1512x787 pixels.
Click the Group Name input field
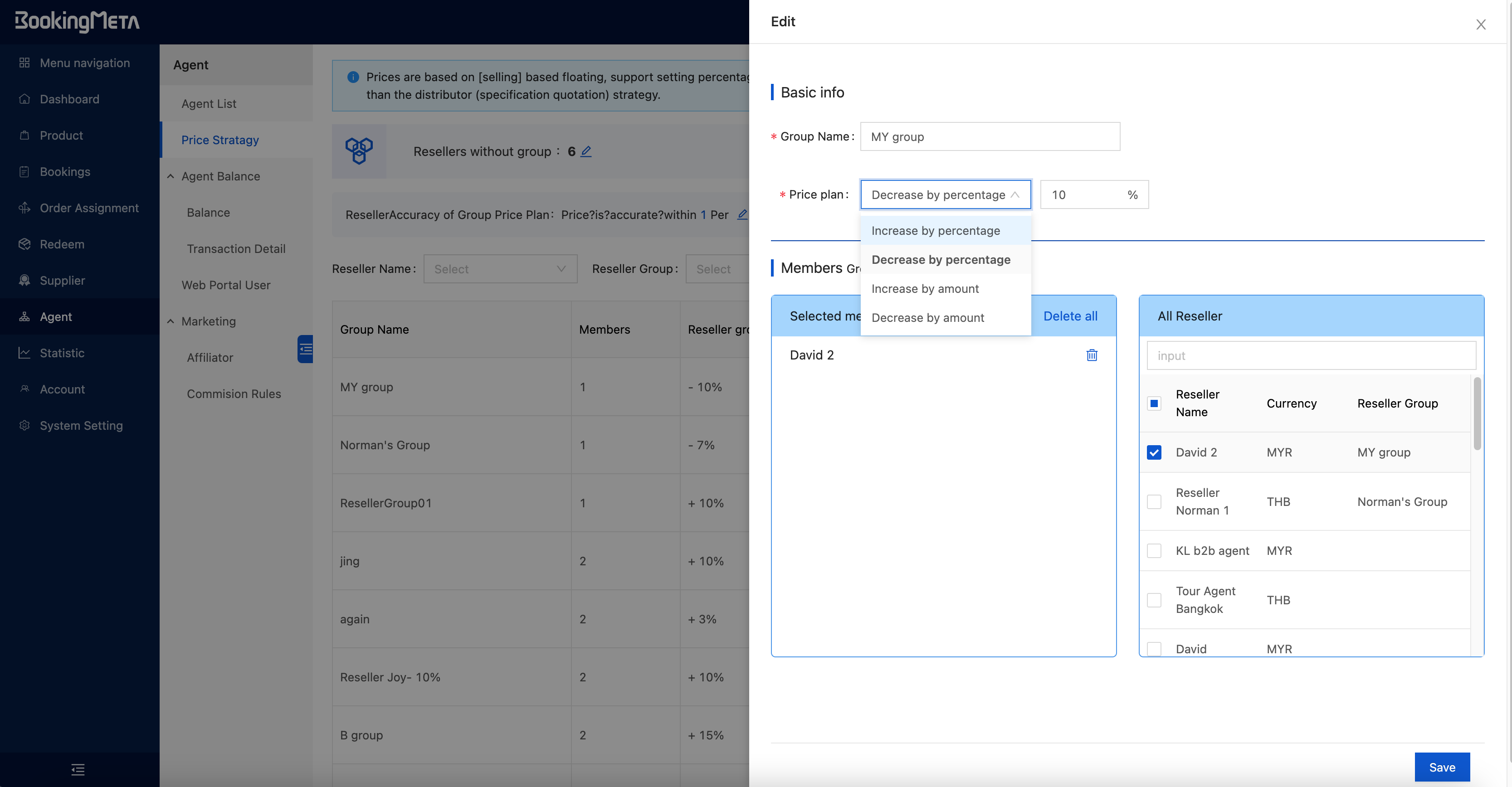(x=990, y=137)
